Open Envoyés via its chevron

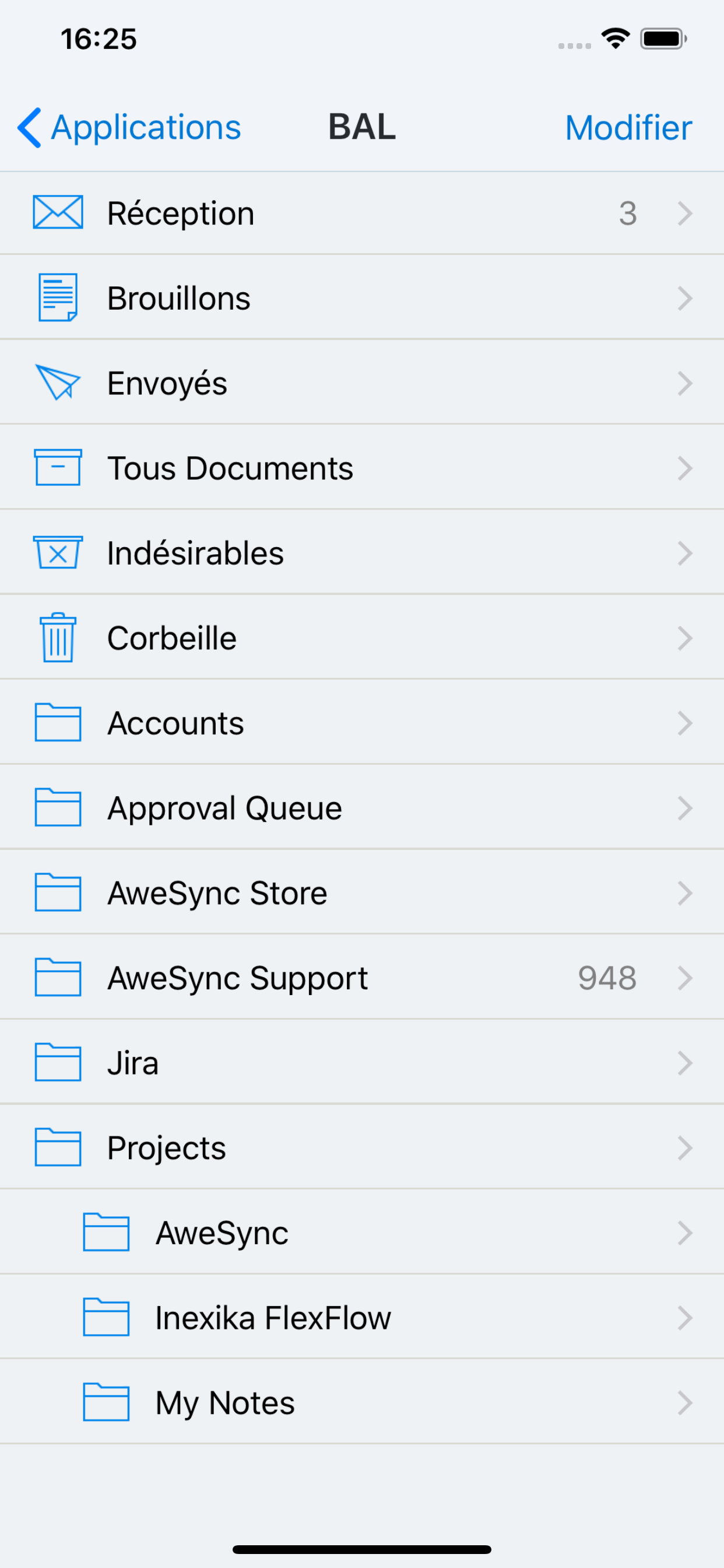click(x=685, y=383)
